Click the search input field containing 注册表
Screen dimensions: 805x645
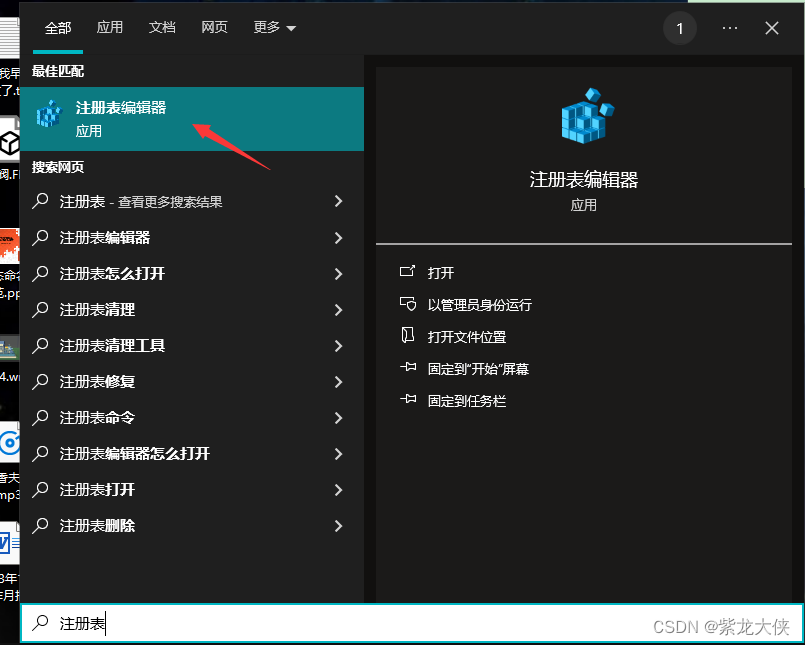pos(412,623)
